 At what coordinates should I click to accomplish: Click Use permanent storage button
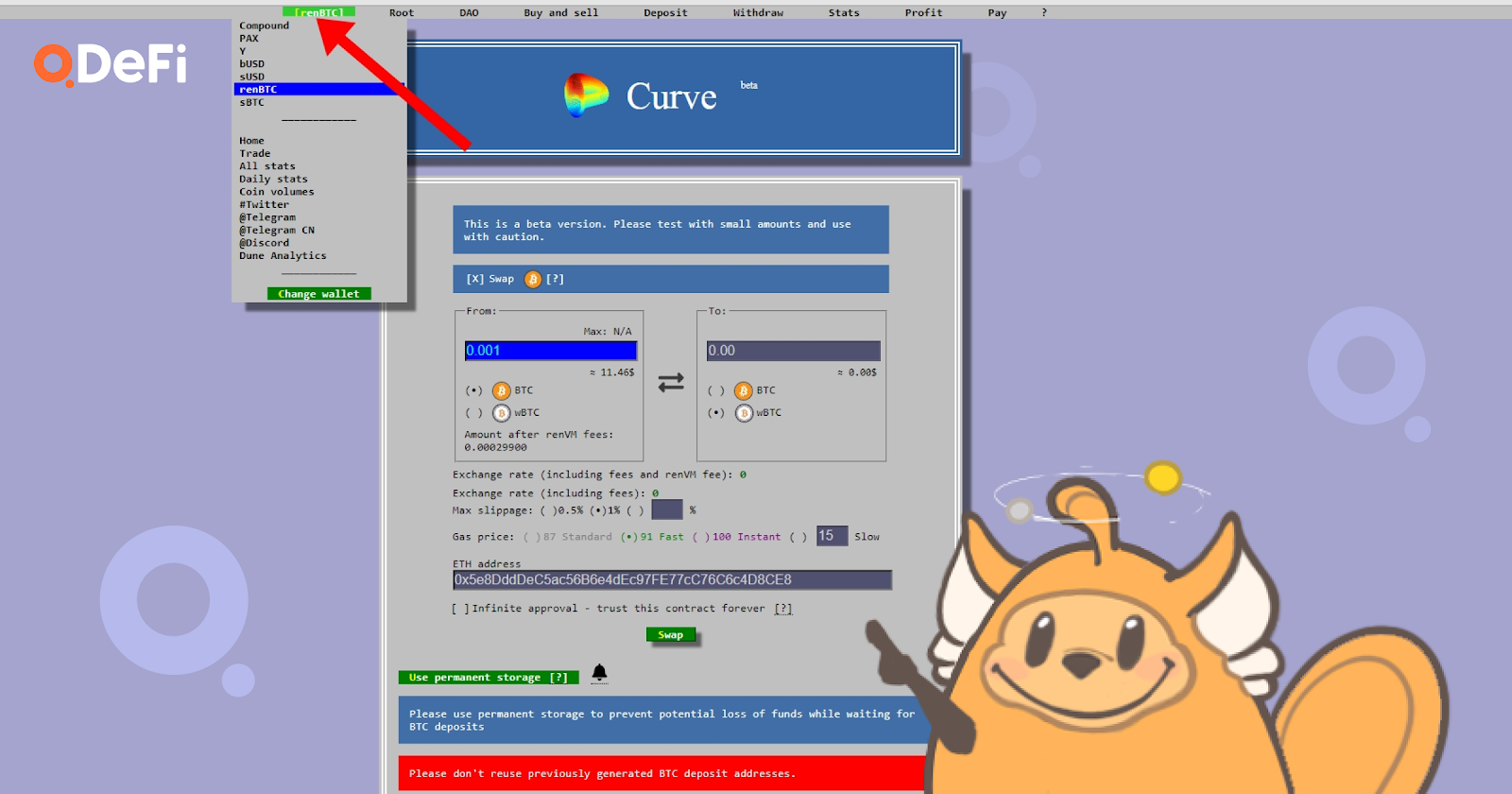(x=488, y=678)
